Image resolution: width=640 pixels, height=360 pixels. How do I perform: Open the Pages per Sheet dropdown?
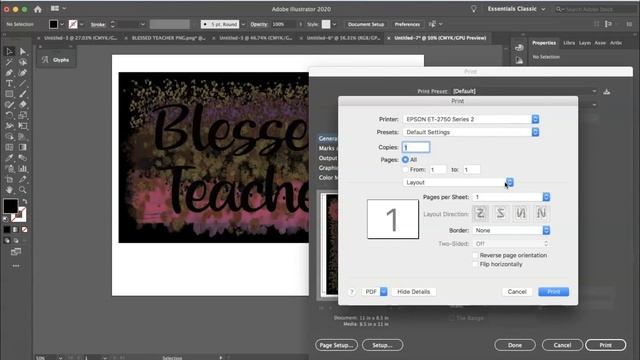511,197
